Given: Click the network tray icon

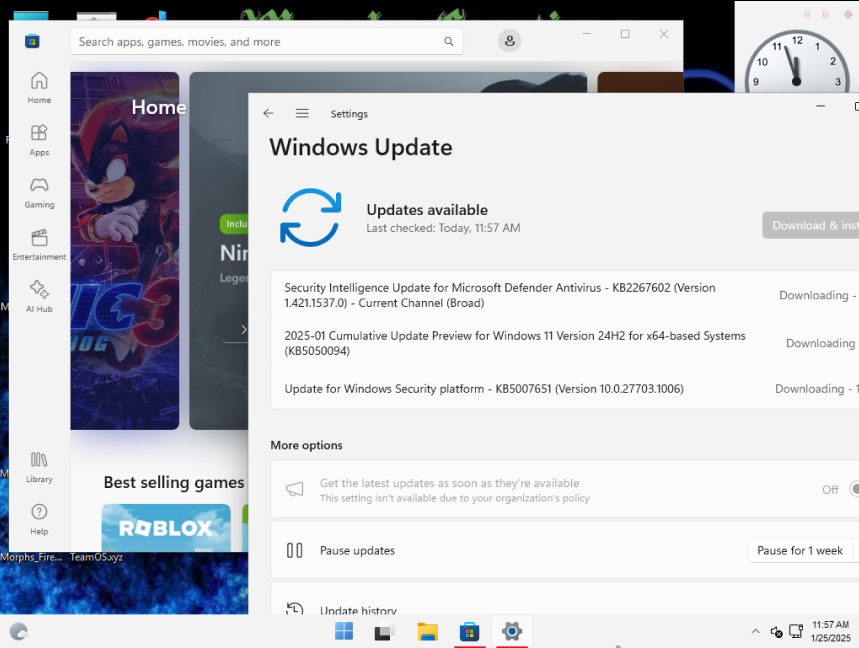Looking at the screenshot, I should point(796,631).
